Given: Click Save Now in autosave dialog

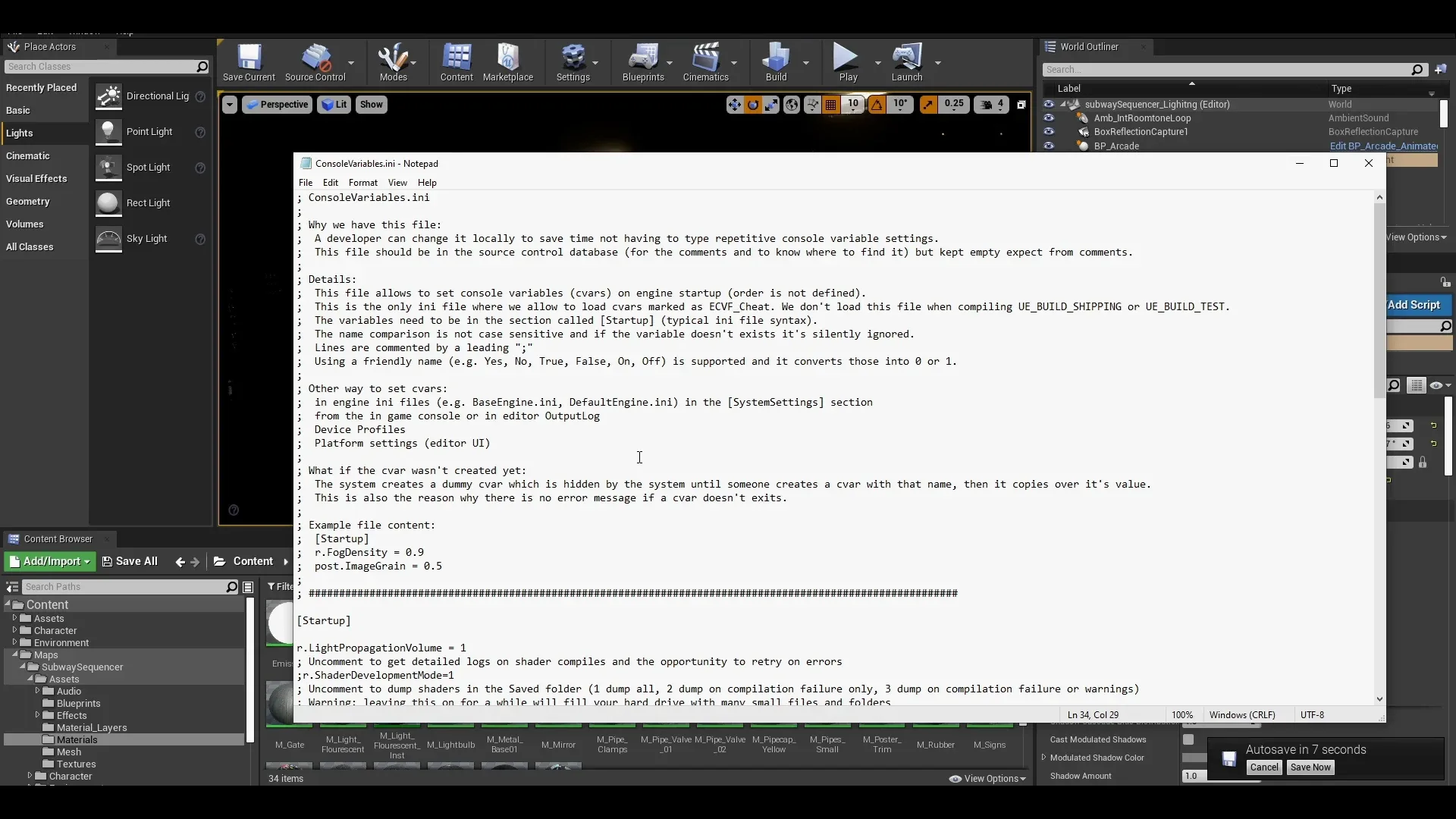Looking at the screenshot, I should (x=1310, y=767).
